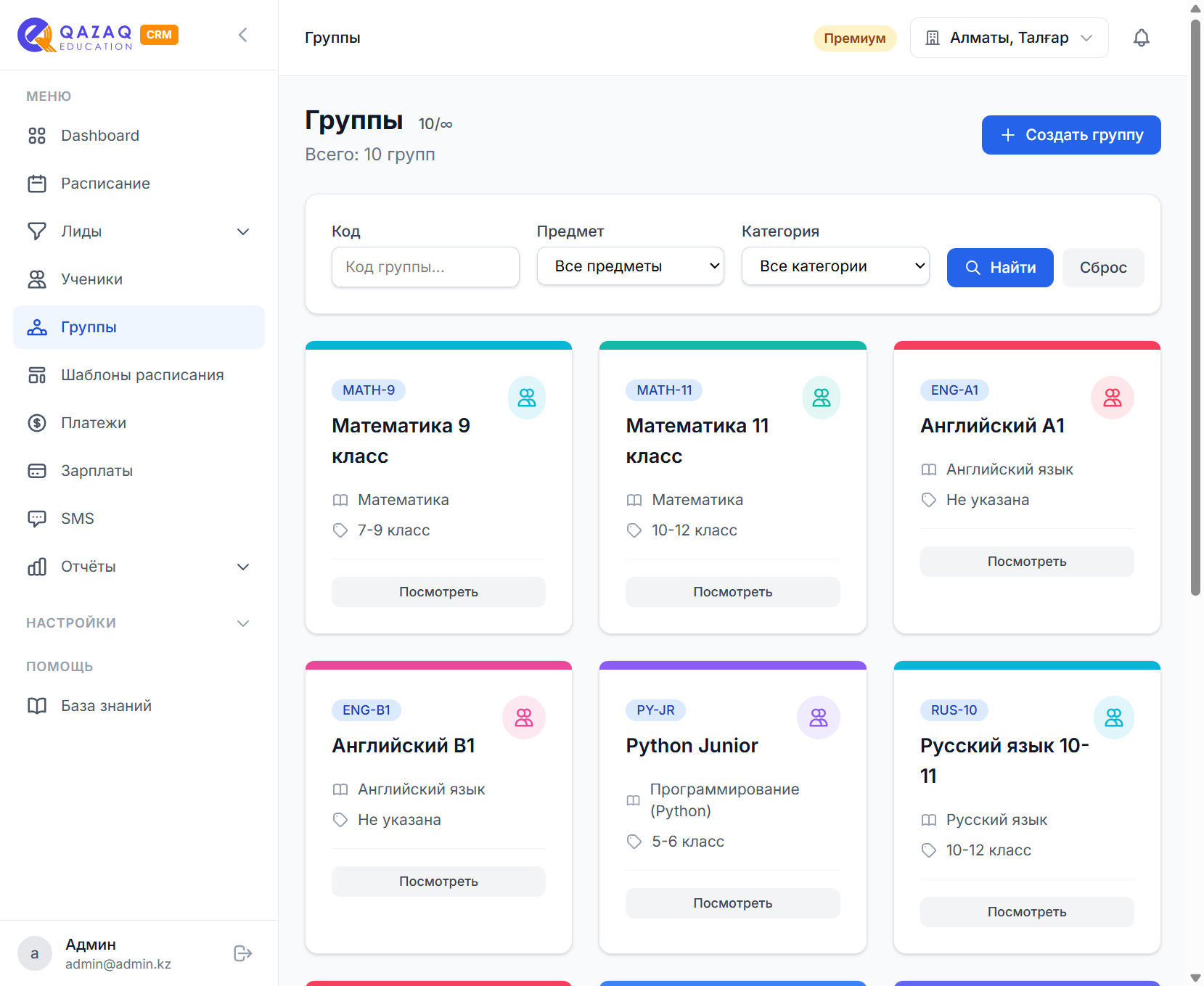Click the tag icon next to 7-9 класс
The height and width of the screenshot is (986, 1204).
340,530
